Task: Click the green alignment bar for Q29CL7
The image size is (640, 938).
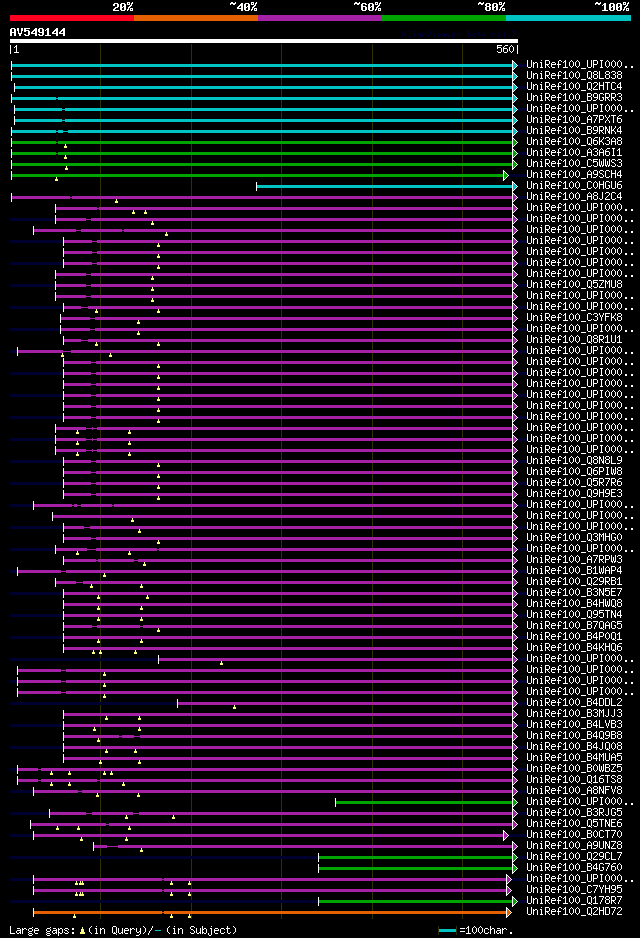Action: point(417,858)
